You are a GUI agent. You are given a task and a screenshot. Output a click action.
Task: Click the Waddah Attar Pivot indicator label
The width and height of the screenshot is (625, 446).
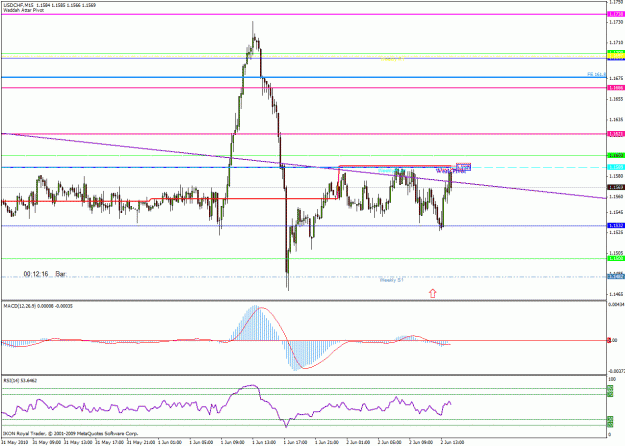click(24, 10)
